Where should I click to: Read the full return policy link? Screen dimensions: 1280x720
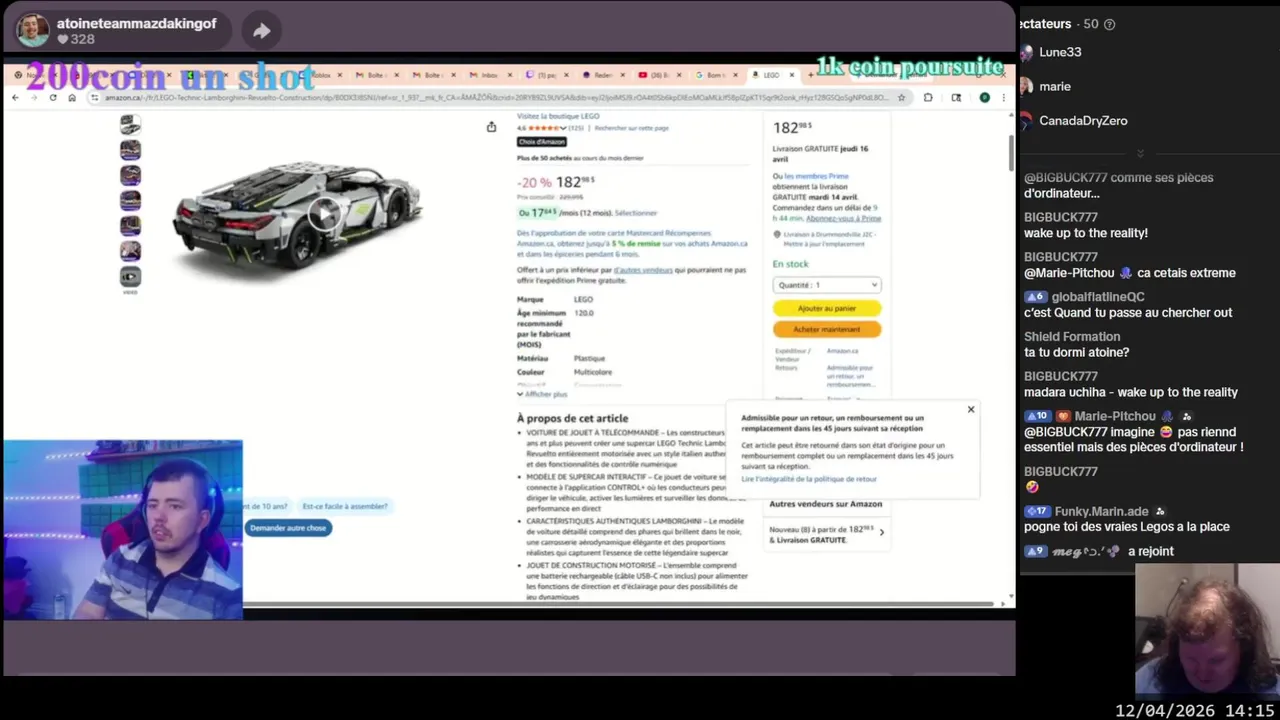809,479
